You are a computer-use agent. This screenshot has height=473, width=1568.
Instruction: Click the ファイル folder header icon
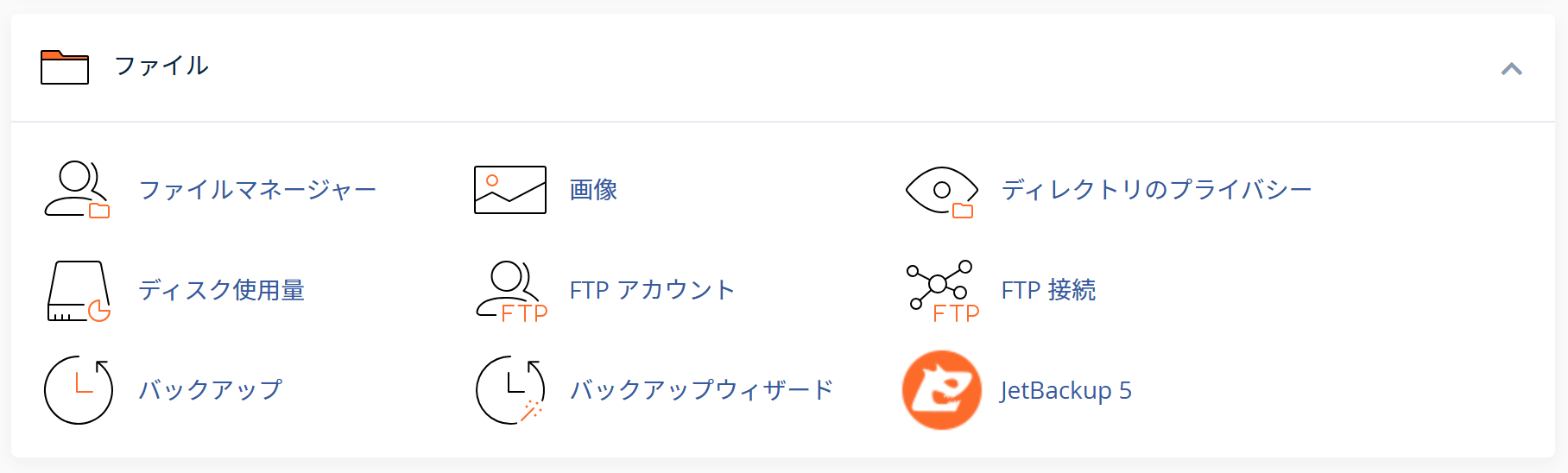(65, 67)
